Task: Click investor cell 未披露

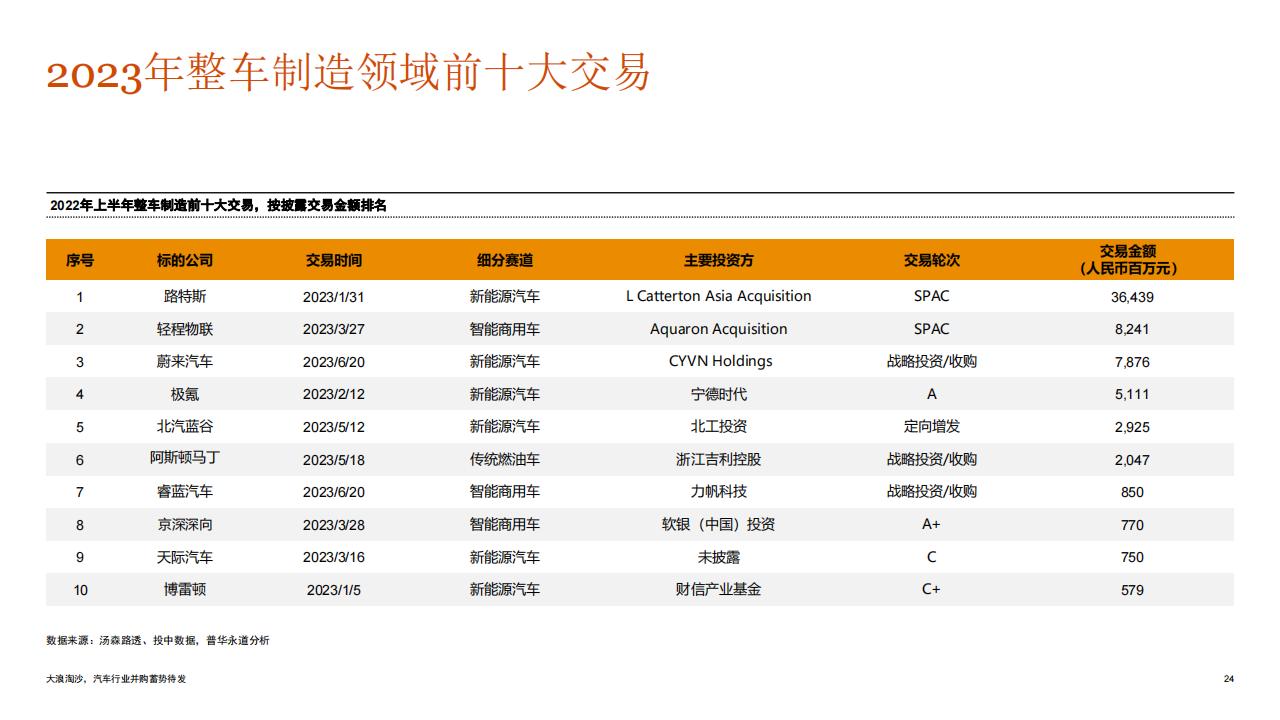Action: 719,557
